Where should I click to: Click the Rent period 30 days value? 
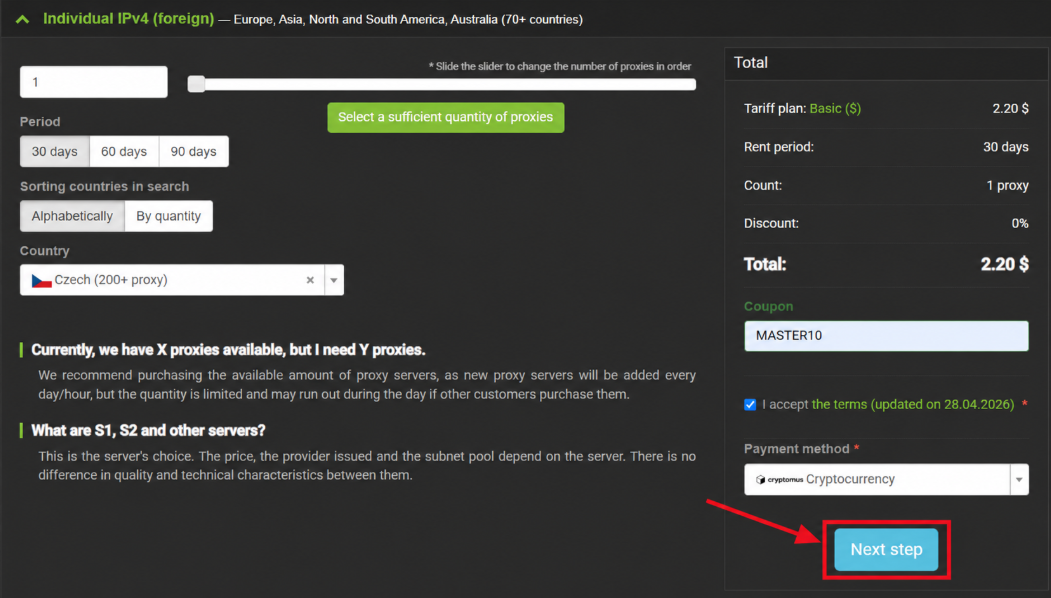pos(1006,147)
